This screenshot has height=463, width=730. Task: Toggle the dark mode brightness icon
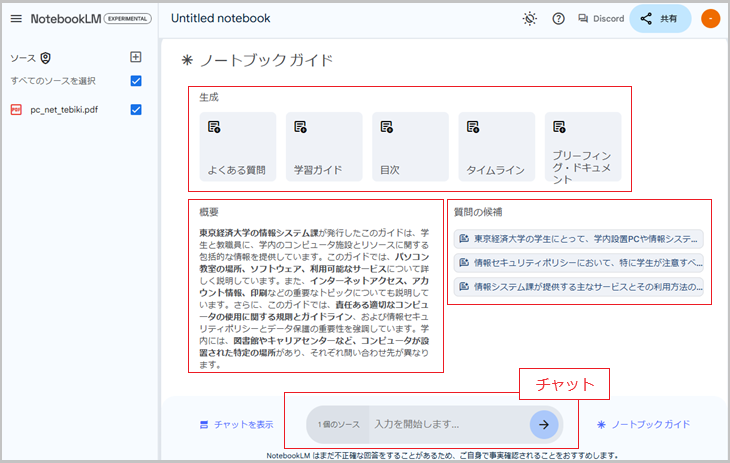(529, 19)
